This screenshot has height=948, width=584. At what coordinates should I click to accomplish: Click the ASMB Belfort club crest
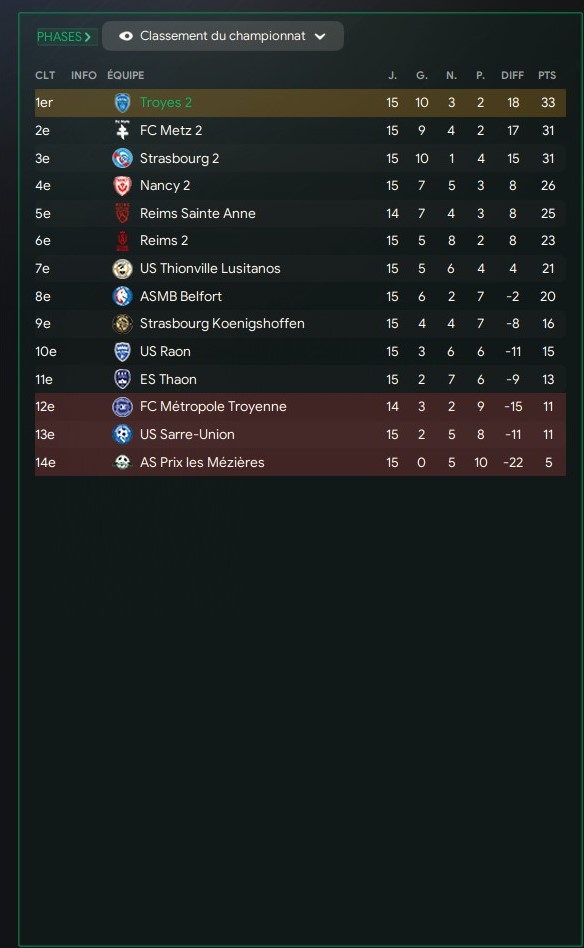(122, 296)
